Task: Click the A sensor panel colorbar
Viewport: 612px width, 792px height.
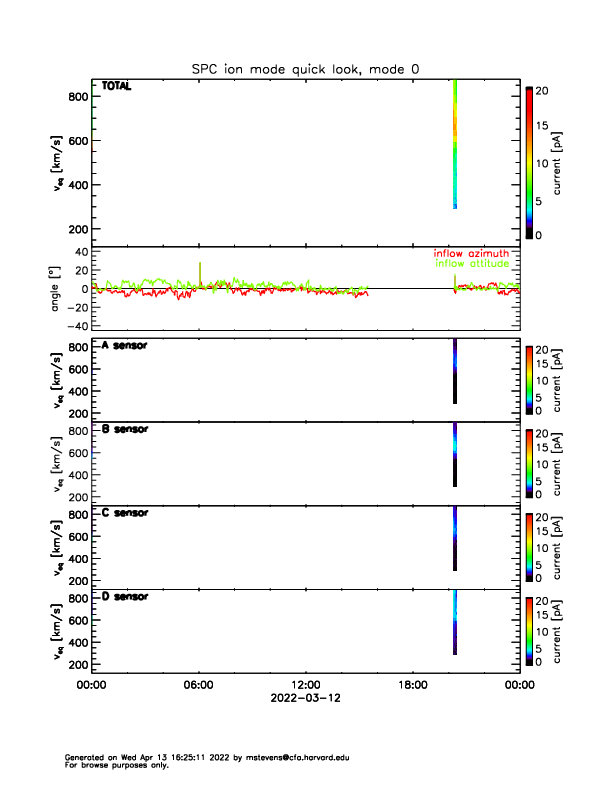Action: point(529,378)
